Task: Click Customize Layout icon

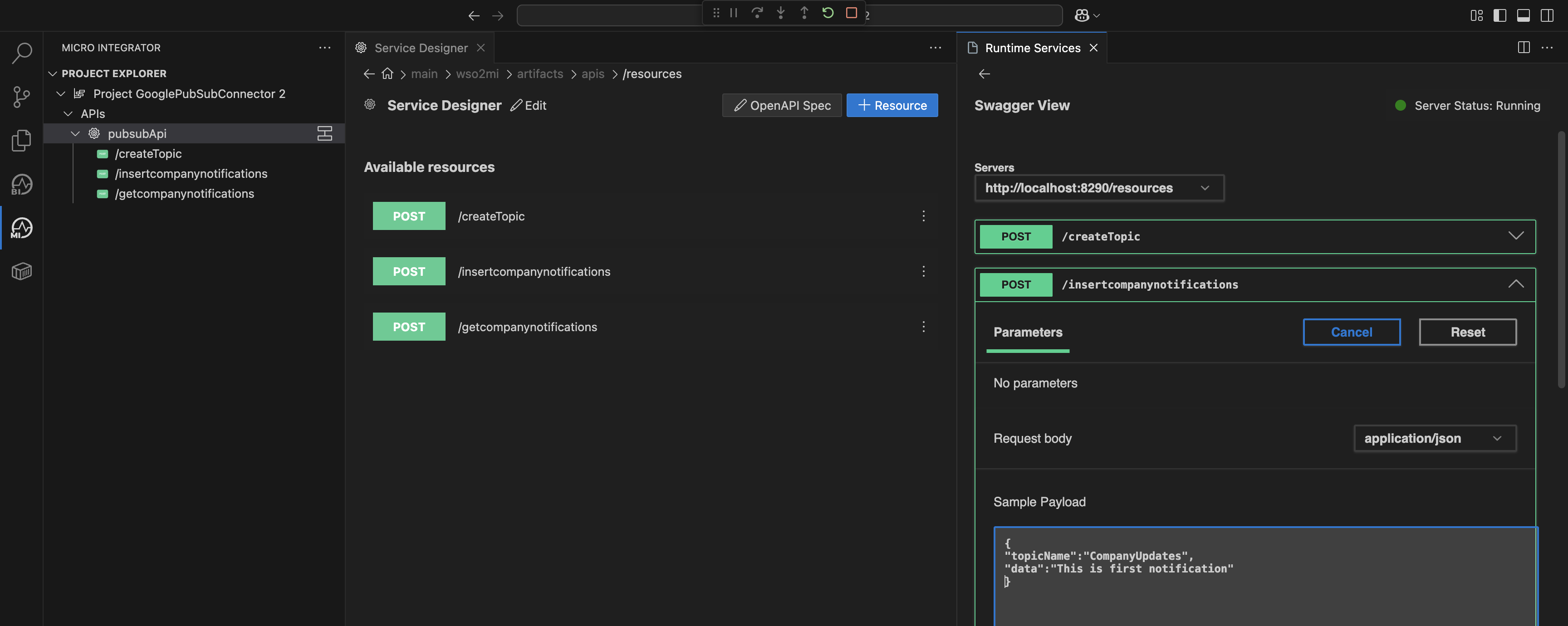Action: pos(1477,16)
